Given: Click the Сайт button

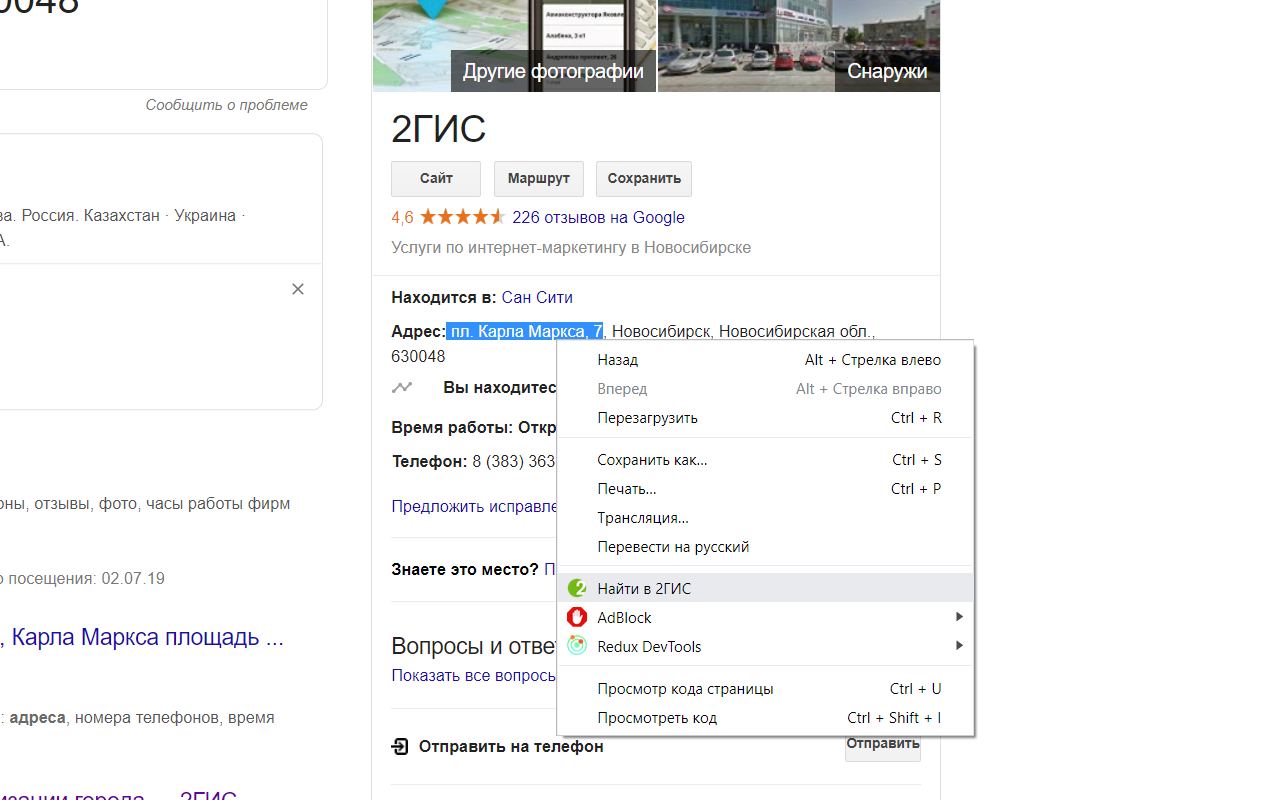Looking at the screenshot, I should [435, 178].
